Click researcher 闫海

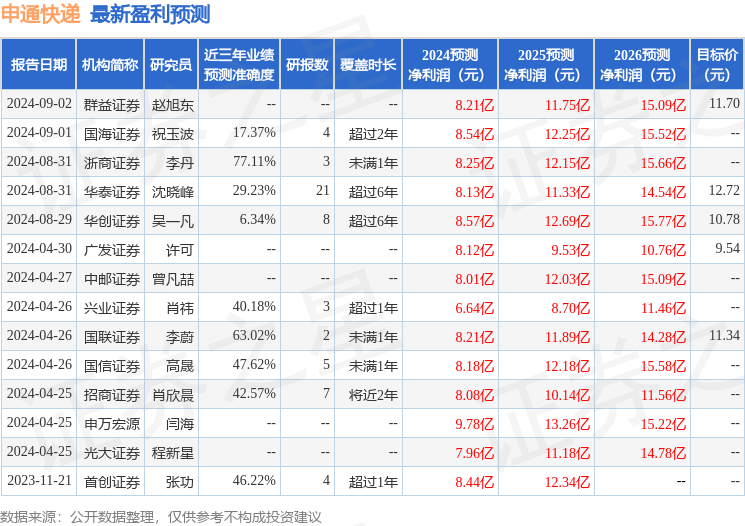point(180,424)
